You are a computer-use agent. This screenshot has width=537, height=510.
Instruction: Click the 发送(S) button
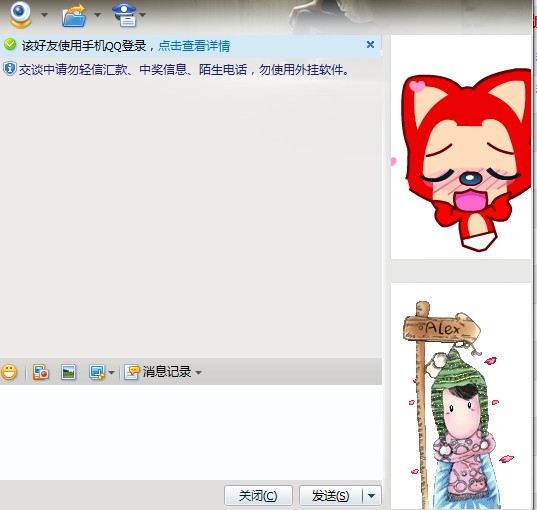[x=330, y=496]
